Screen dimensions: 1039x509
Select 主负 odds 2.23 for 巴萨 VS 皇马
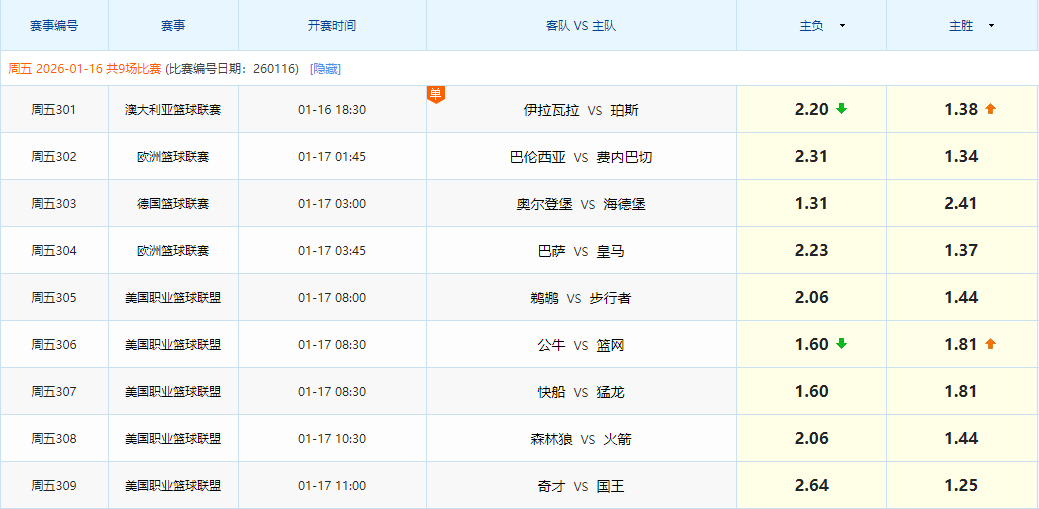click(812, 251)
